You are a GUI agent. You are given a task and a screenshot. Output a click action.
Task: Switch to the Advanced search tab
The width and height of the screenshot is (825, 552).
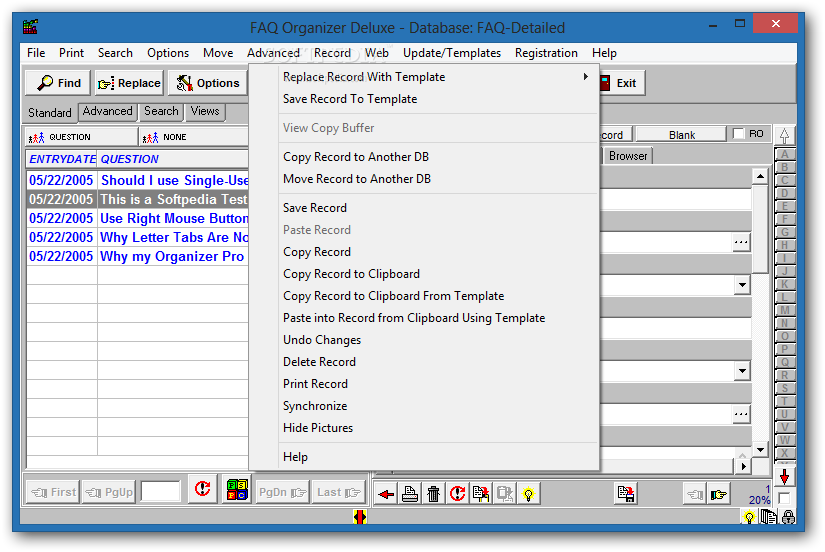tap(107, 112)
